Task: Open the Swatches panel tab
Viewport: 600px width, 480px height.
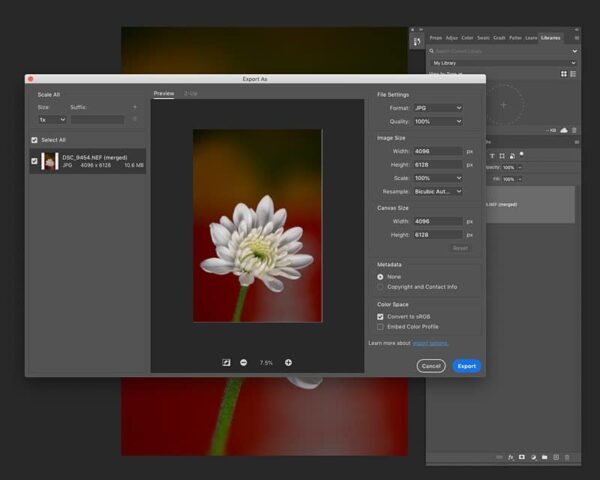Action: 483,38
